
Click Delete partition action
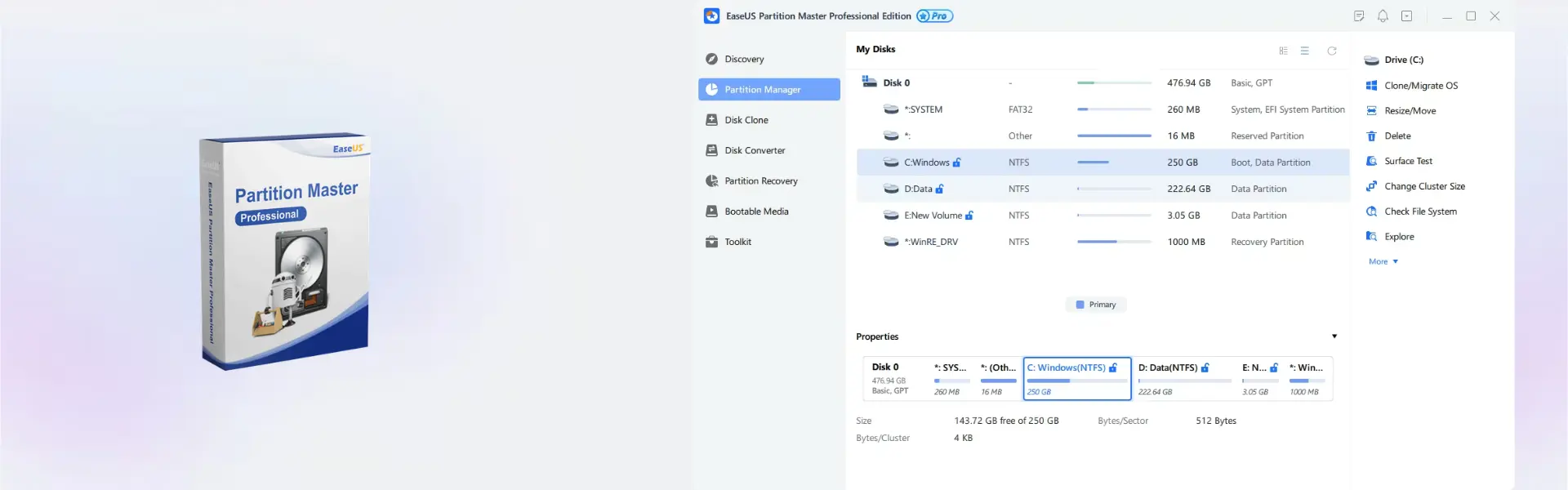coord(1397,136)
